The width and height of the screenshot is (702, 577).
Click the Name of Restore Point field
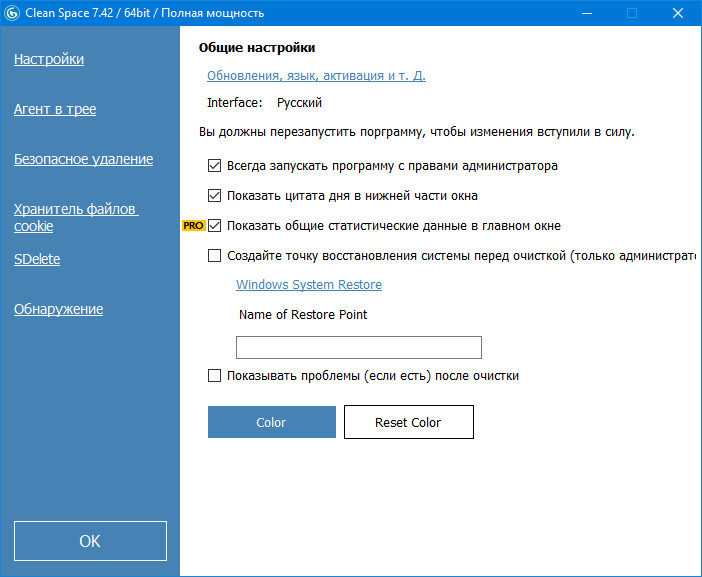click(358, 347)
